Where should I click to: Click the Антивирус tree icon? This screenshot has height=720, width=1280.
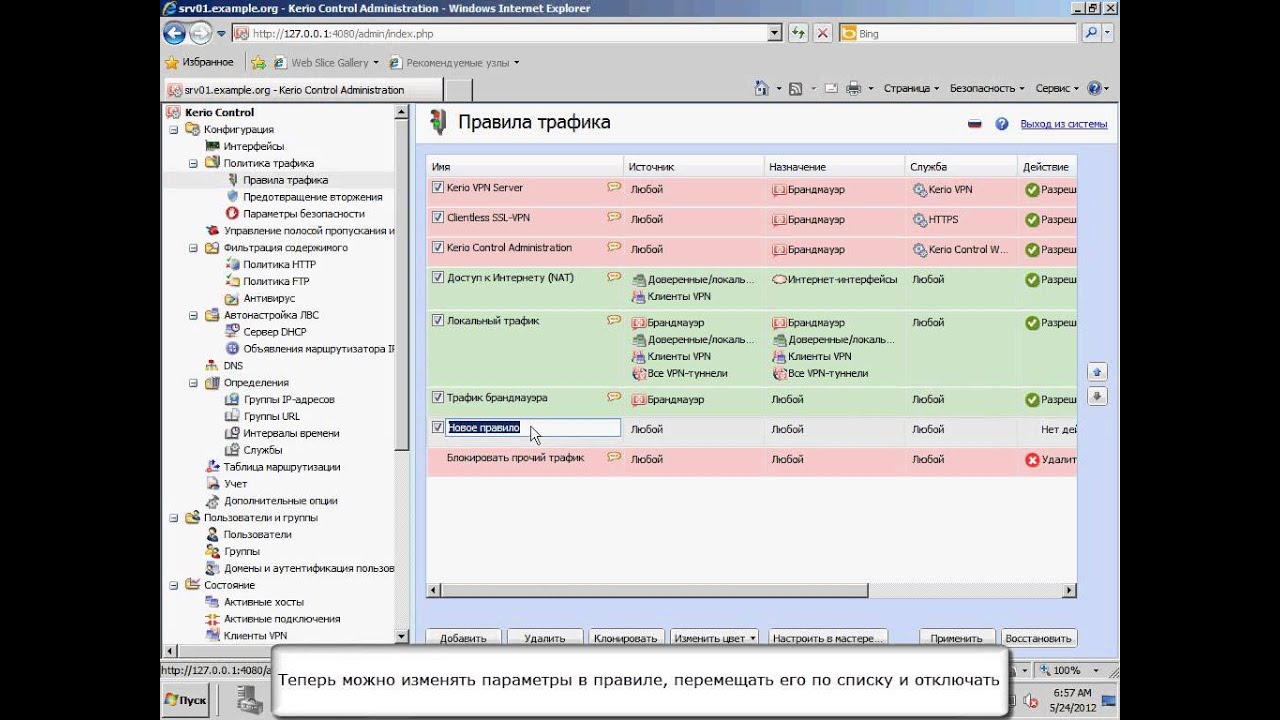(x=232, y=298)
